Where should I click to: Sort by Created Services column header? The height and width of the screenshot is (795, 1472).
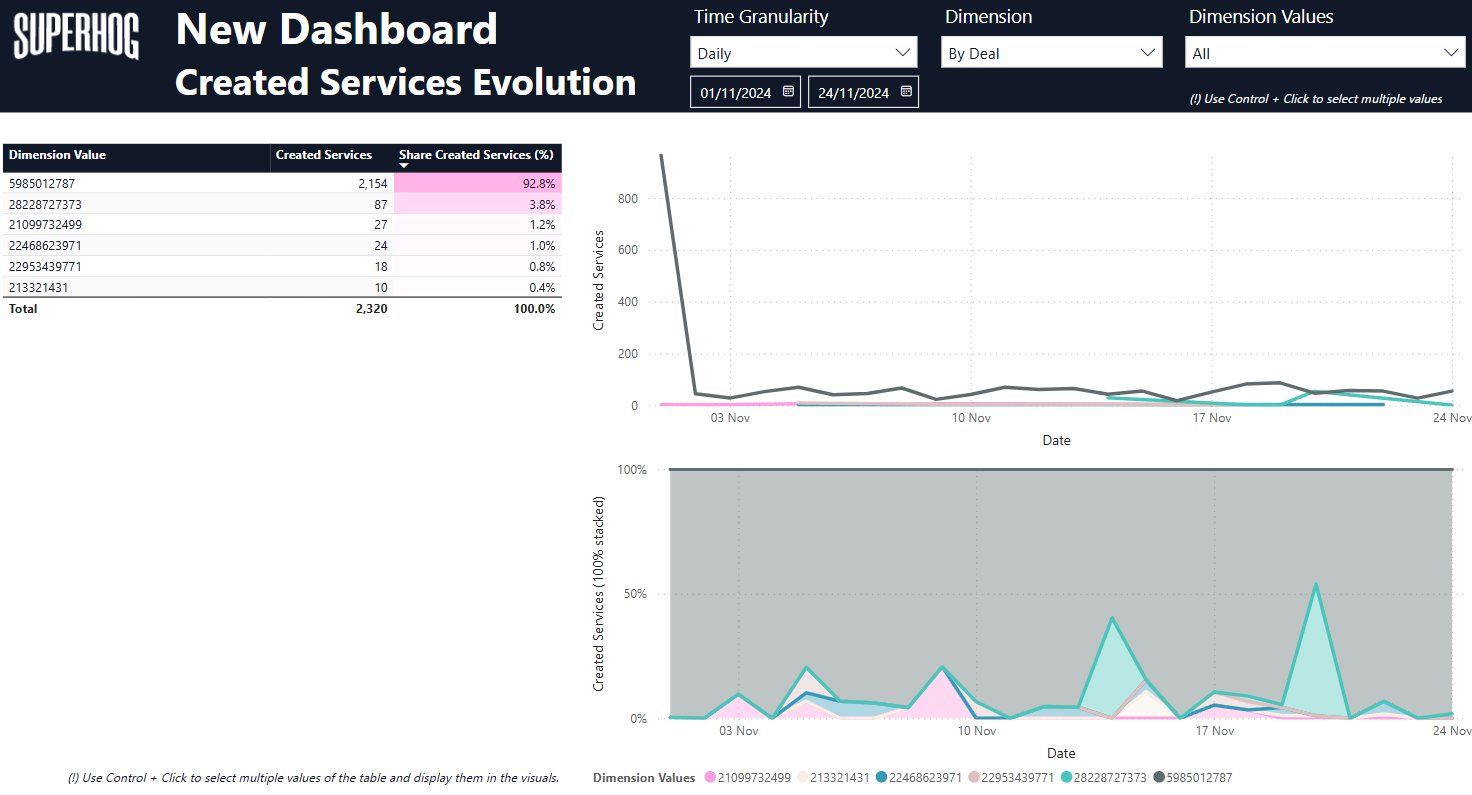(323, 155)
